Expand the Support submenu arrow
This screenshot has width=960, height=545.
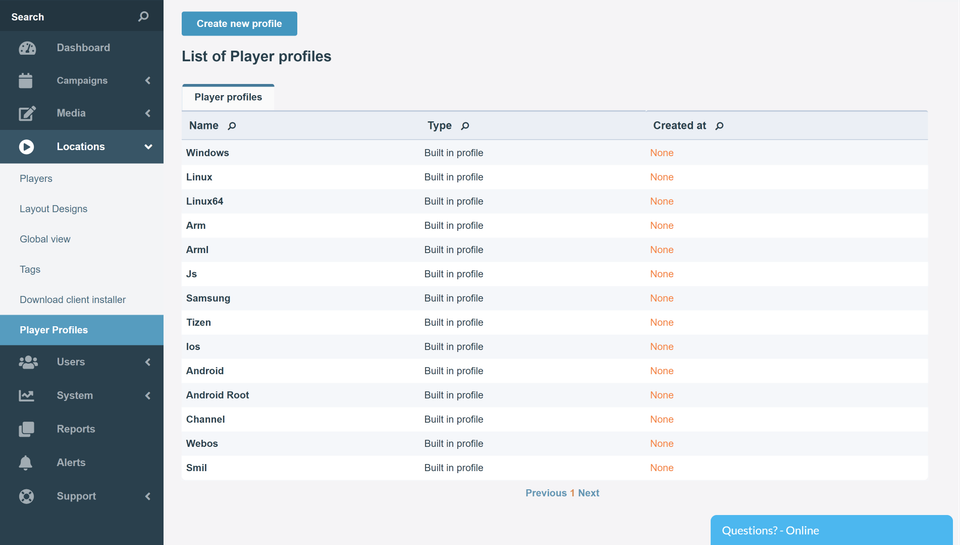[x=148, y=496]
